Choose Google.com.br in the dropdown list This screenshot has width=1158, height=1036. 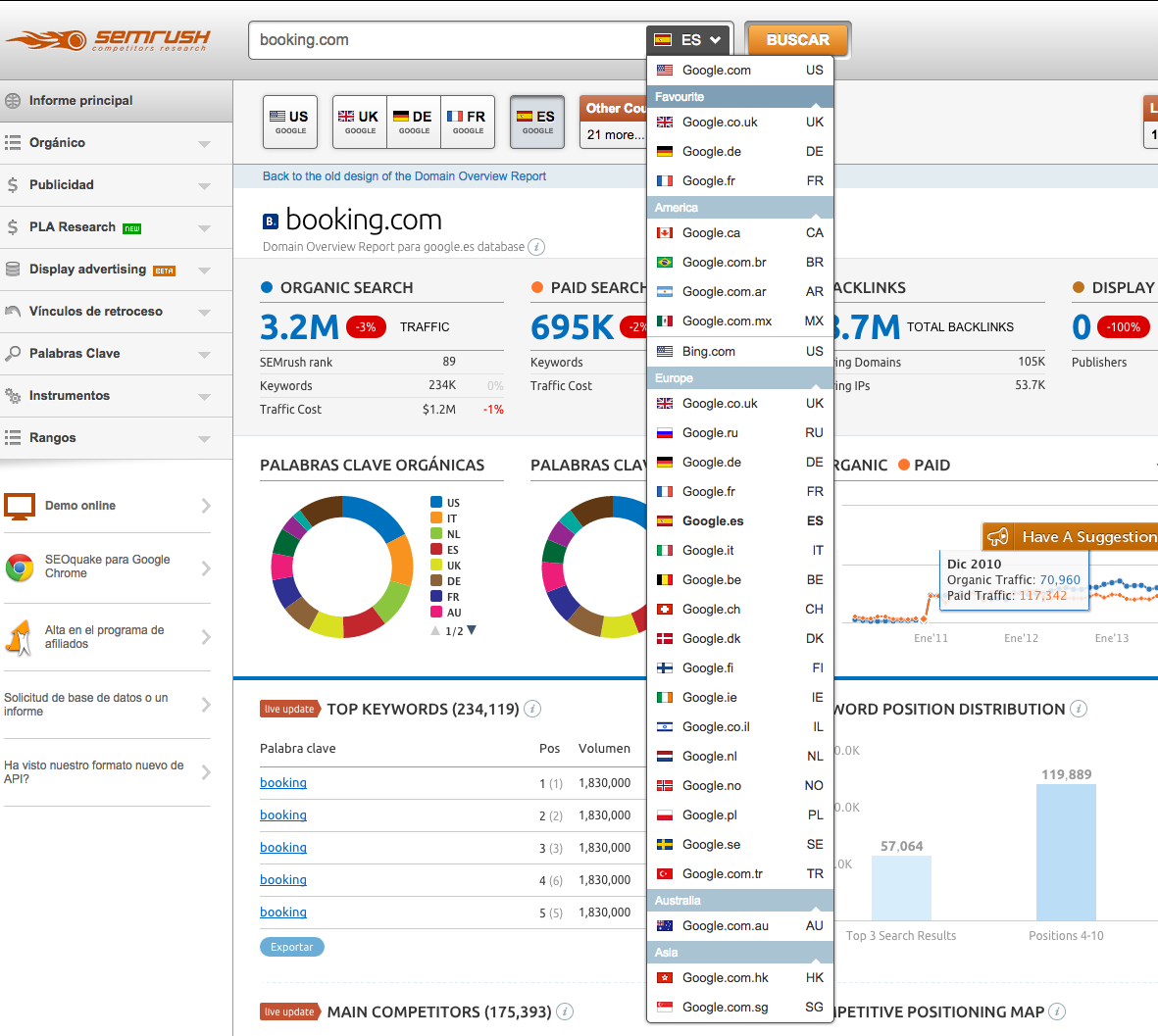(x=724, y=263)
